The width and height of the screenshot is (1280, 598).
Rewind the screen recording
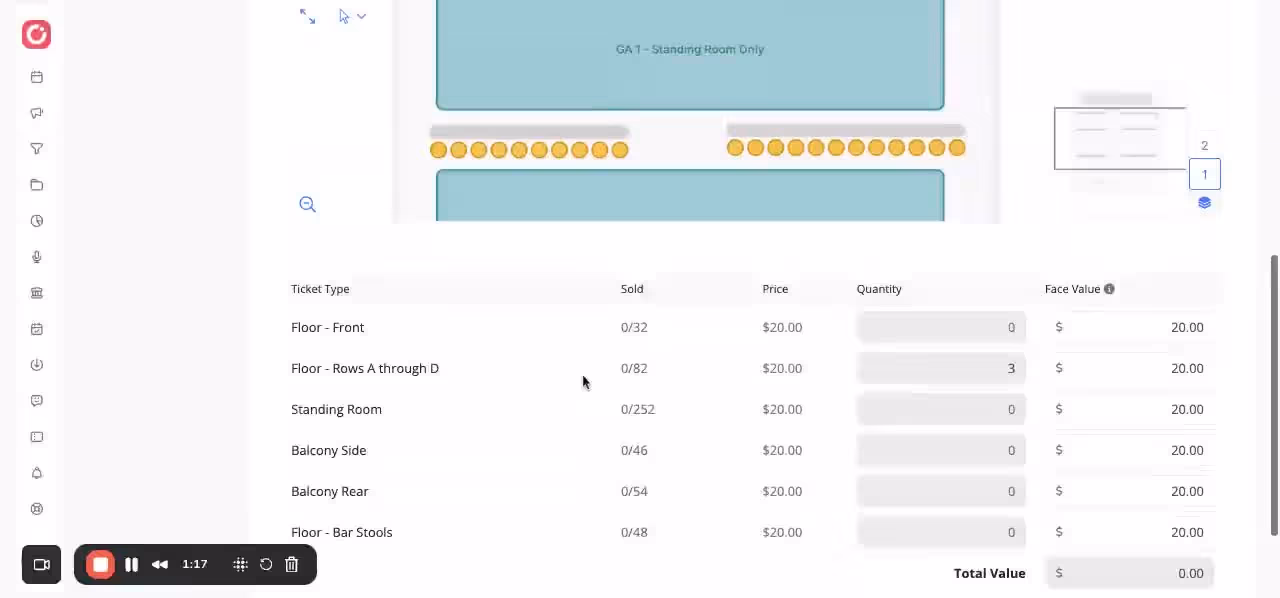160,565
